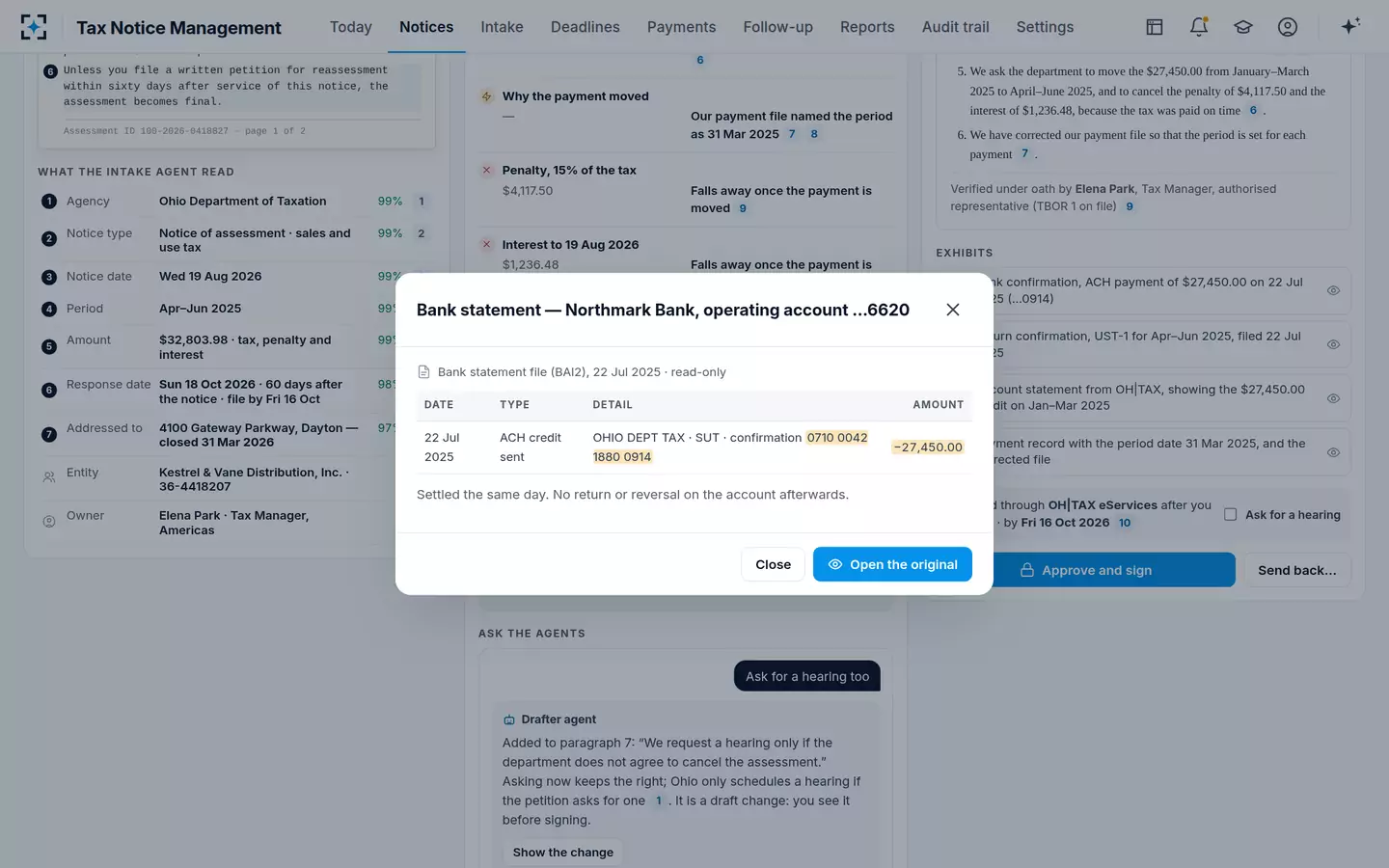Open the Follow-up tab

click(778, 27)
